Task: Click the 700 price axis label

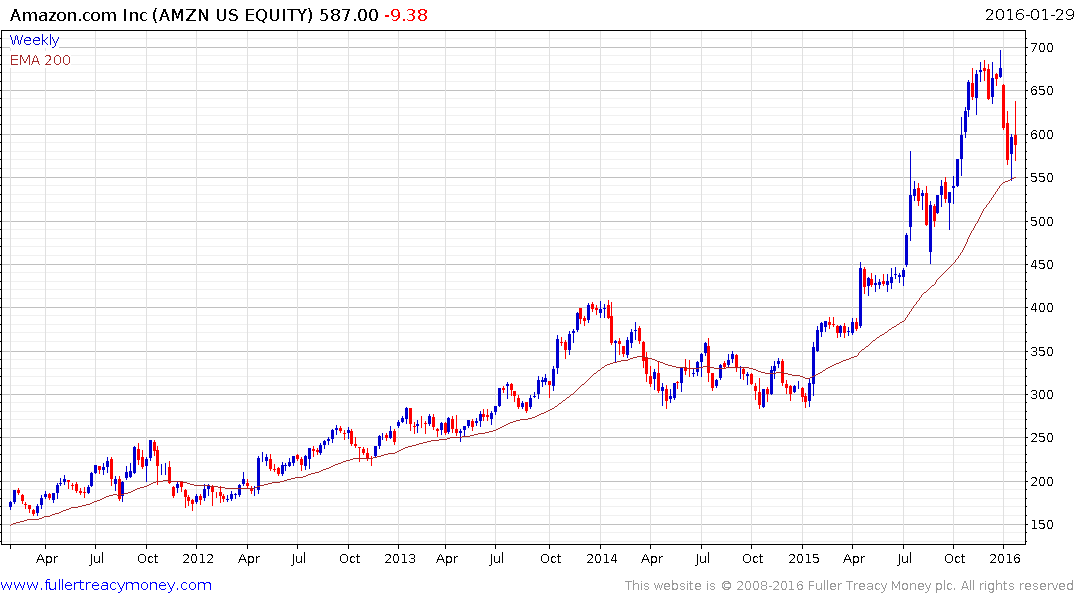Action: [x=1041, y=47]
